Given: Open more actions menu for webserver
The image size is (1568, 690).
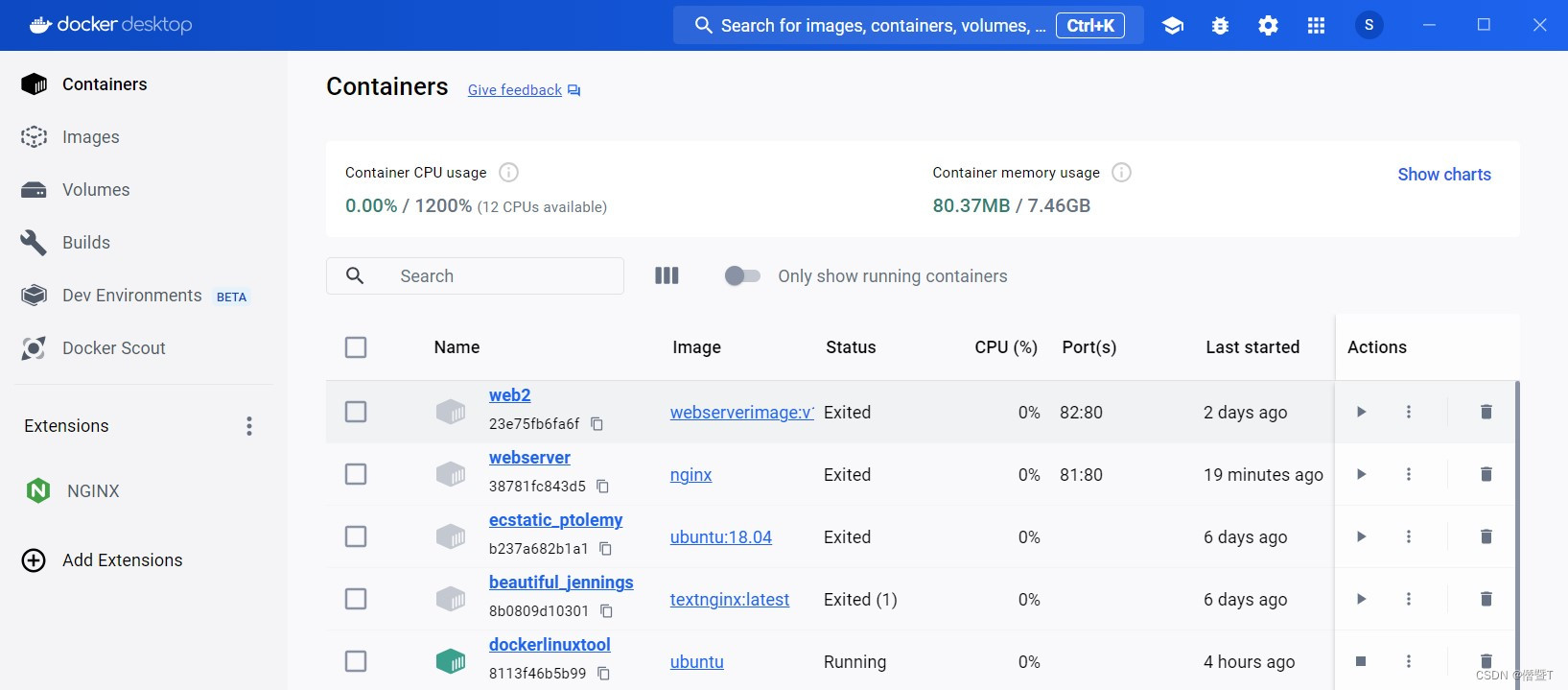Looking at the screenshot, I should coord(1409,474).
